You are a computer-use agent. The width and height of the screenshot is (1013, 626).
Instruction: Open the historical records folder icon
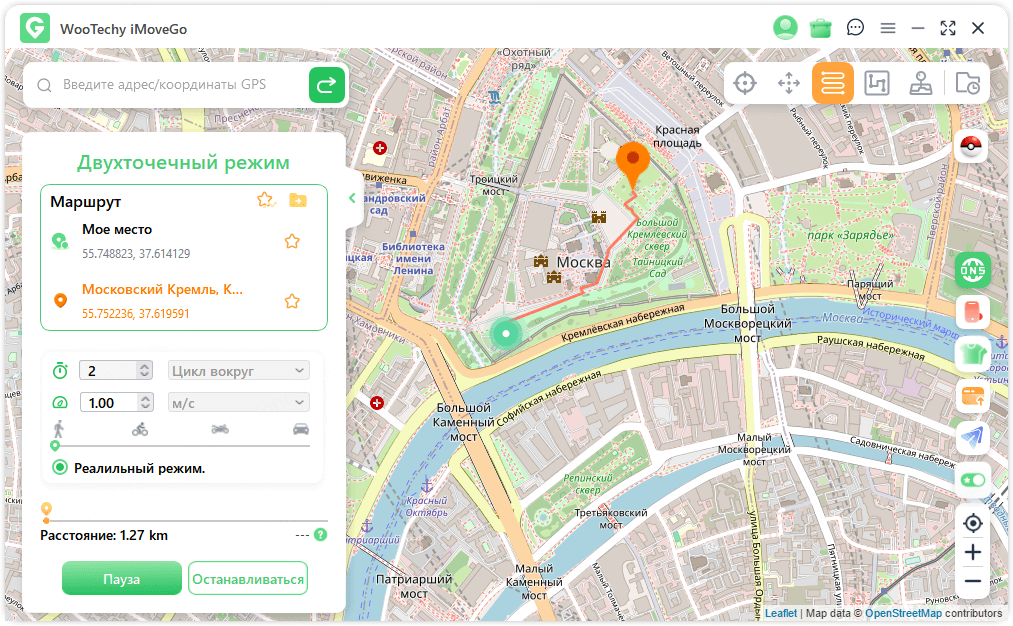(967, 84)
